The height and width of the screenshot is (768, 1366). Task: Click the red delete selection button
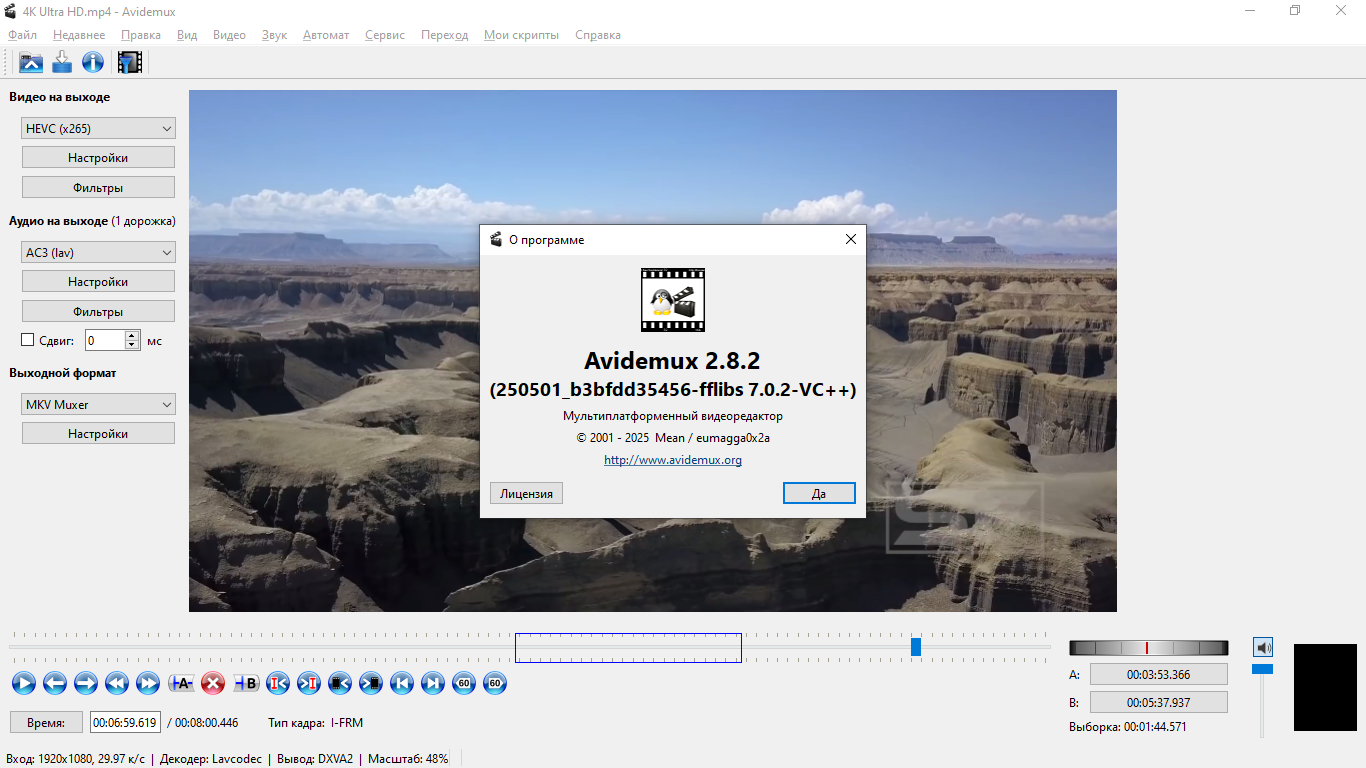click(x=212, y=683)
